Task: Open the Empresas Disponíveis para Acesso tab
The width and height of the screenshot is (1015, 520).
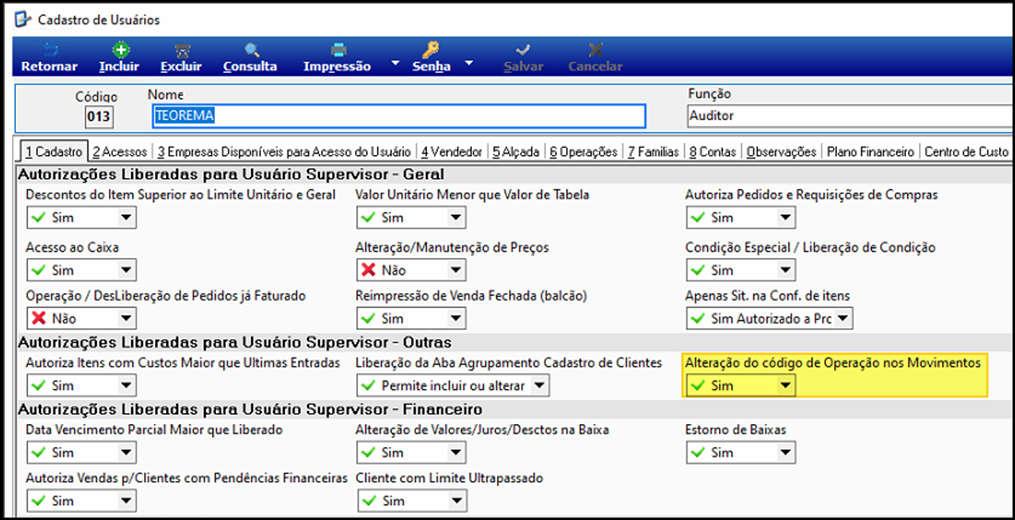Action: point(284,152)
